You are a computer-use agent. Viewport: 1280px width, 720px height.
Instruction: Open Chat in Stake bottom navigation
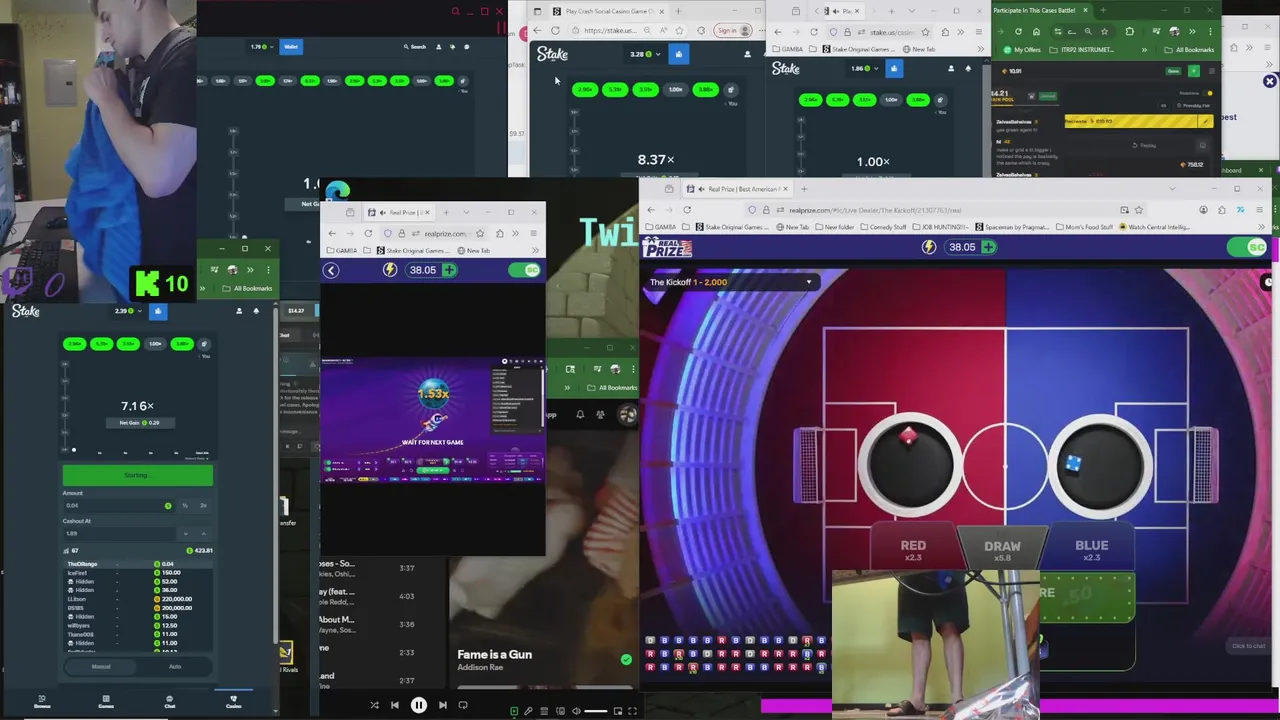pyautogui.click(x=169, y=701)
